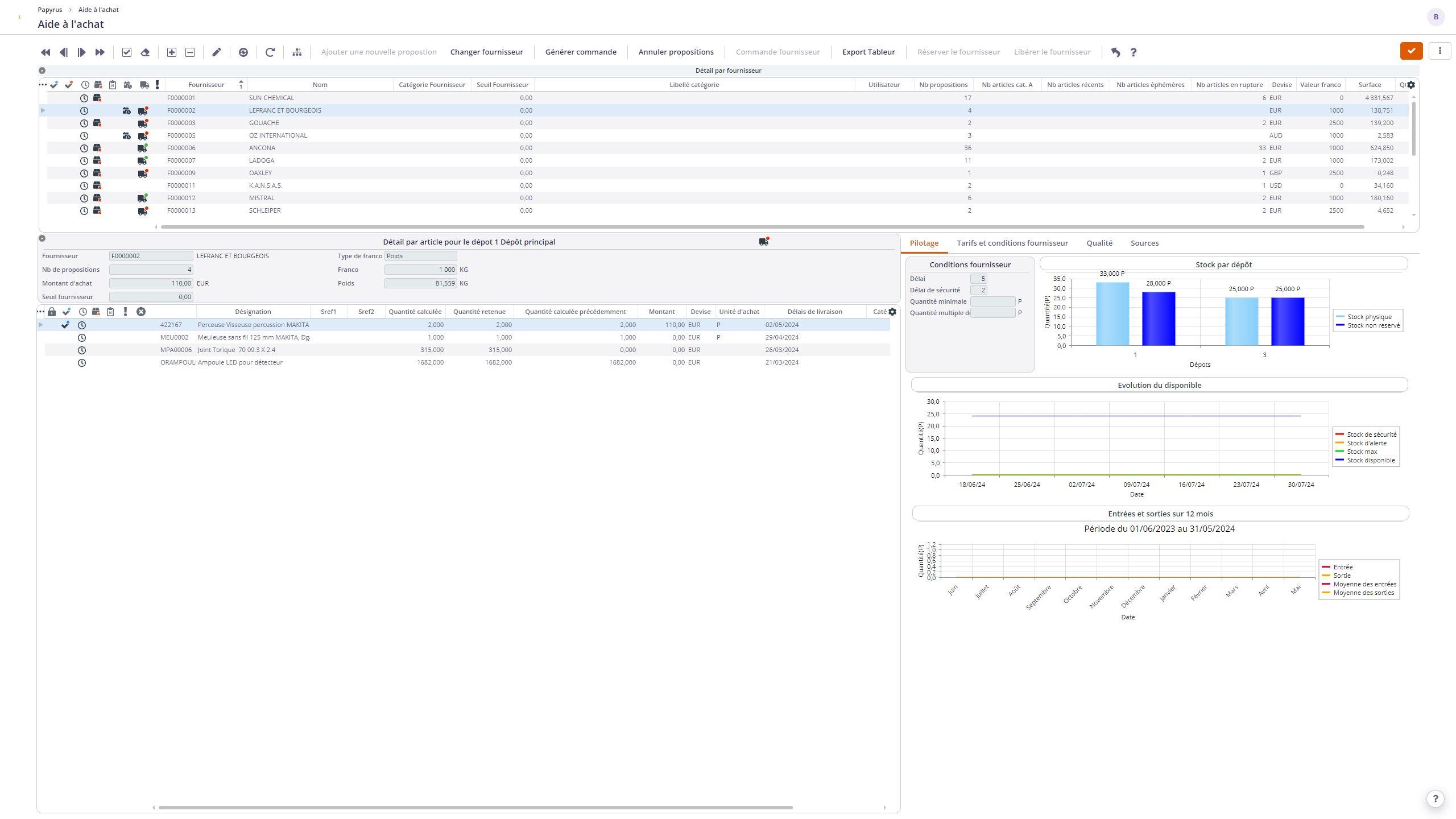This screenshot has width=1456, height=819.
Task: Click Générer commande button
Action: [582, 51]
